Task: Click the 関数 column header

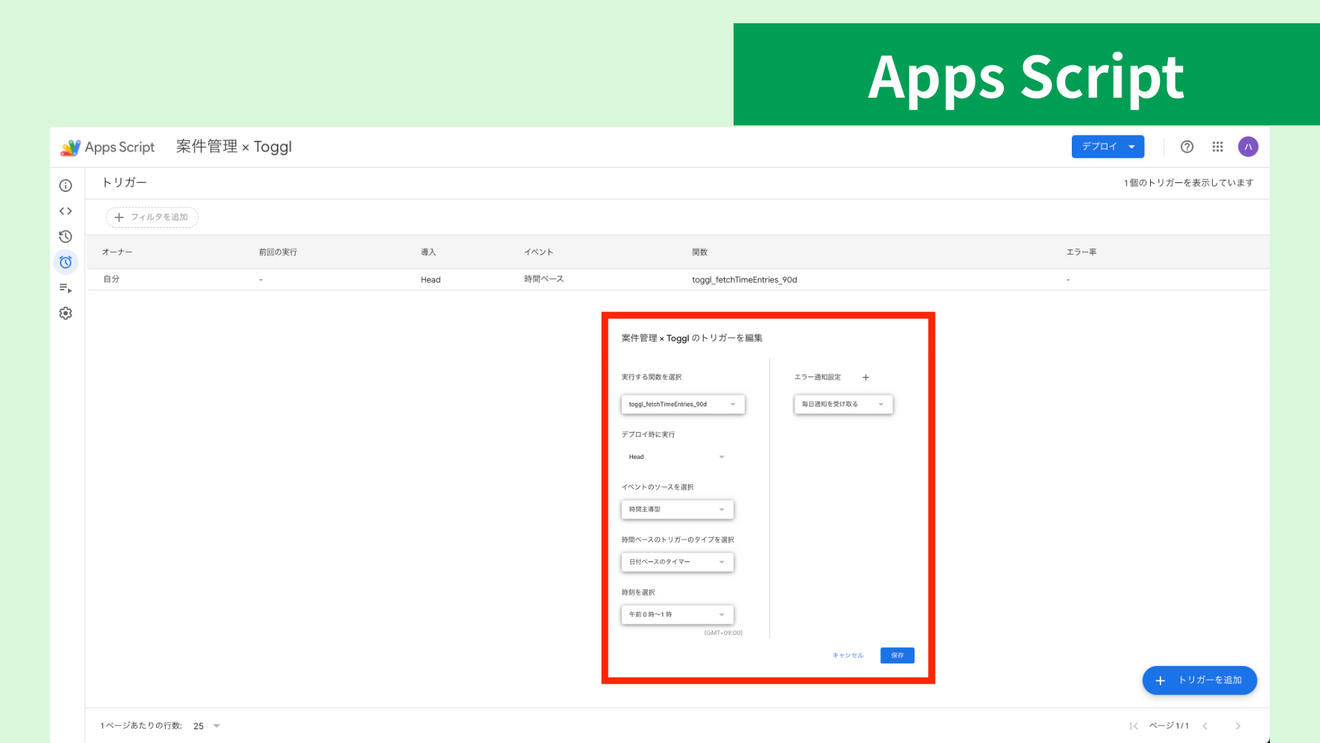Action: tap(700, 252)
